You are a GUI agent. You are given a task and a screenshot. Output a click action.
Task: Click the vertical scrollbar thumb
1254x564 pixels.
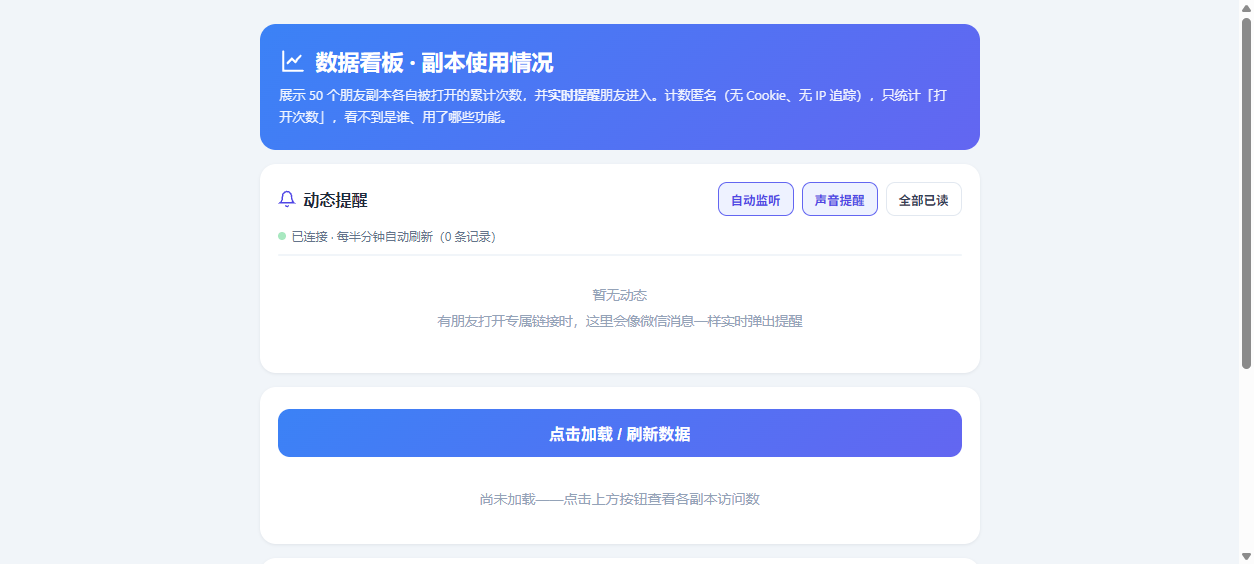tap(1246, 192)
